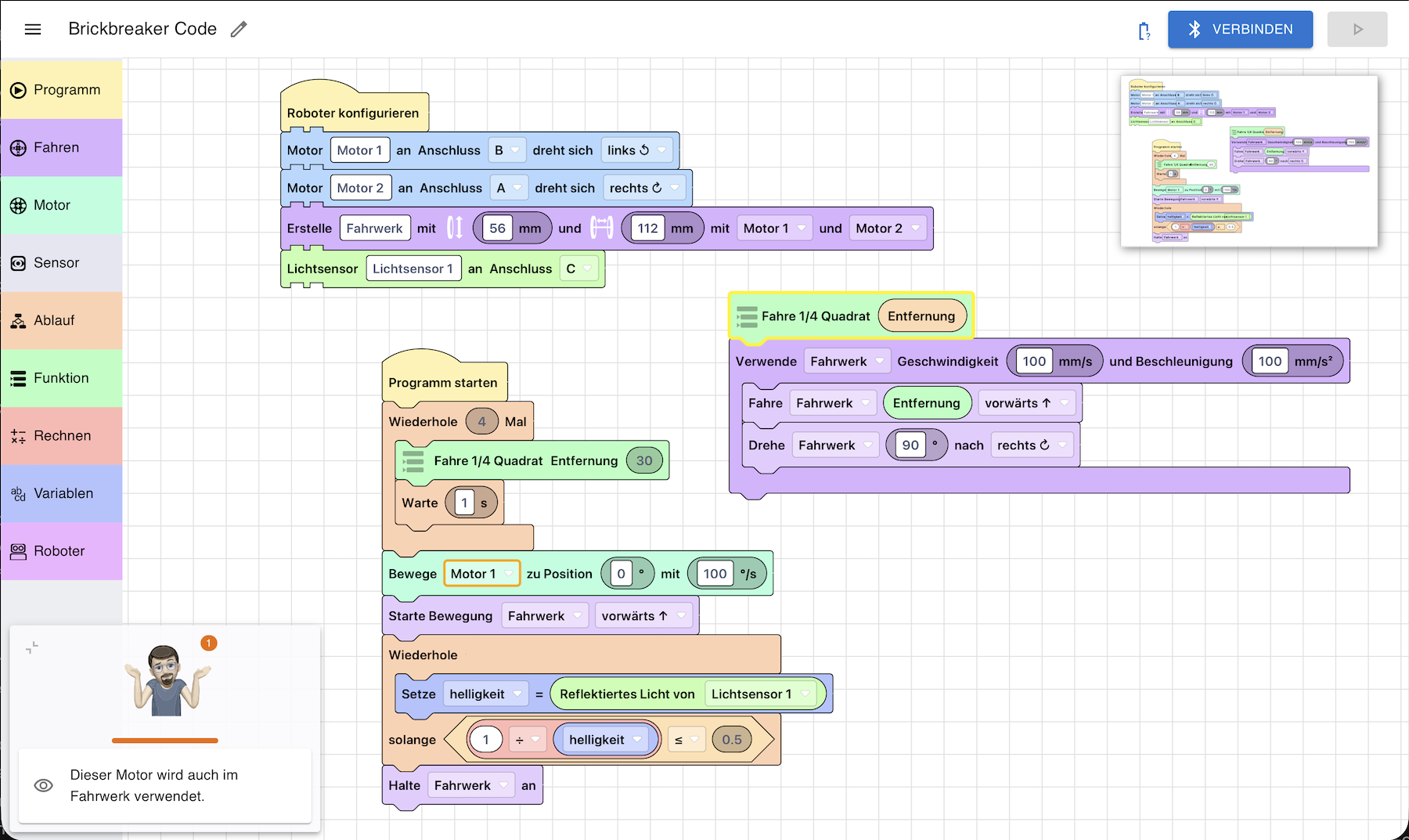The width and height of the screenshot is (1409, 840).
Task: Open the Sensor block category
Action: pyautogui.click(x=61, y=263)
